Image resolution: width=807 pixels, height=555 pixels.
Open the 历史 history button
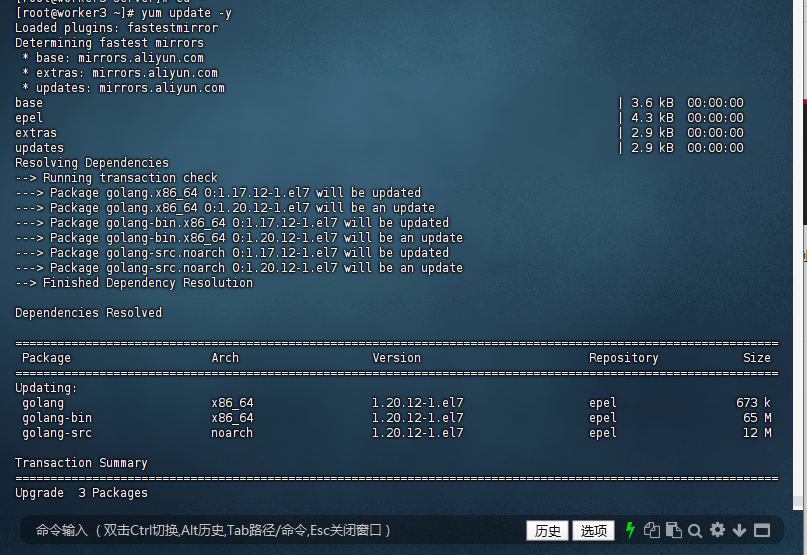tap(547, 530)
